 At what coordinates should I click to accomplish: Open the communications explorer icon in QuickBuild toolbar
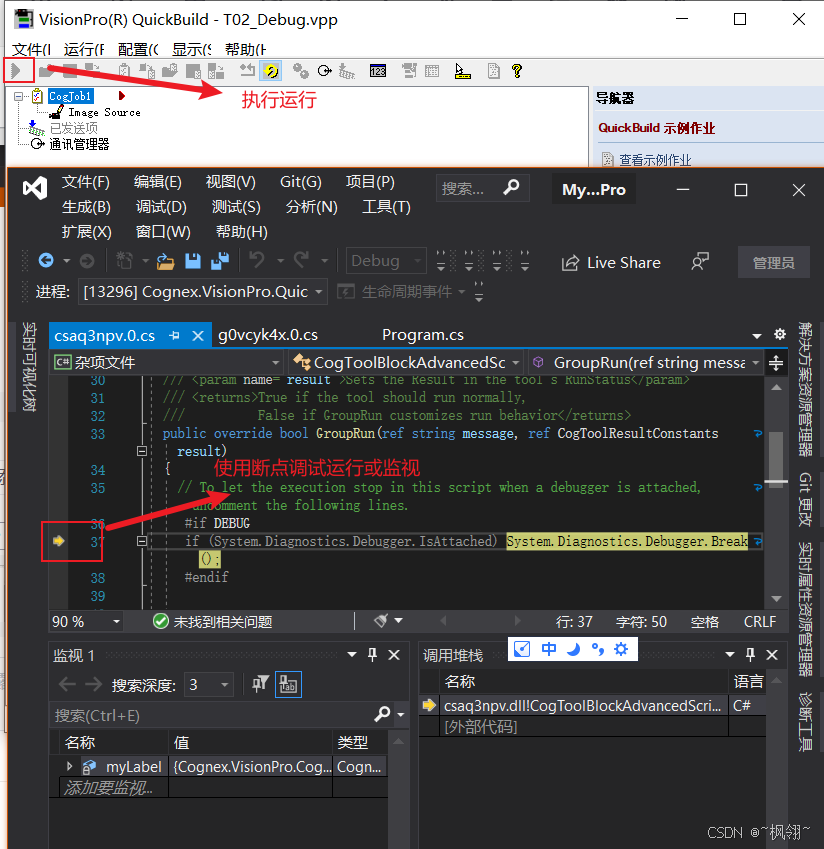[x=325, y=70]
